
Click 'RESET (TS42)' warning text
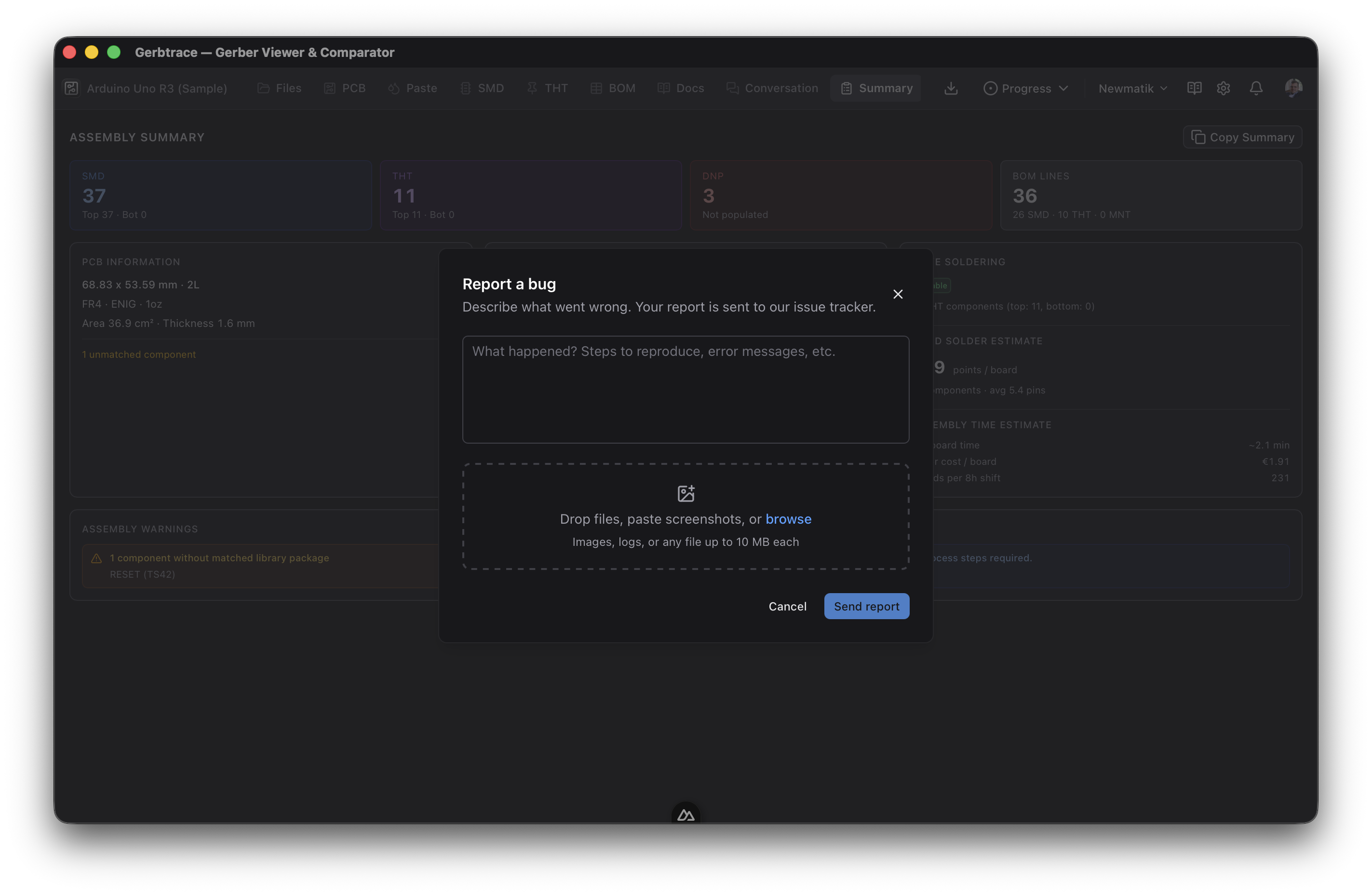142,574
